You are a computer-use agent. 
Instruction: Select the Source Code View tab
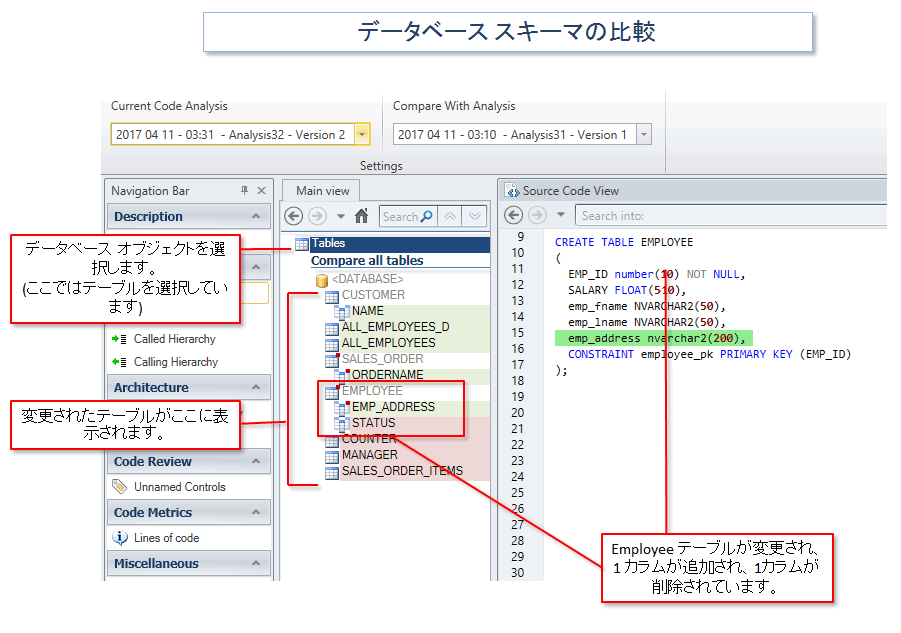click(570, 191)
